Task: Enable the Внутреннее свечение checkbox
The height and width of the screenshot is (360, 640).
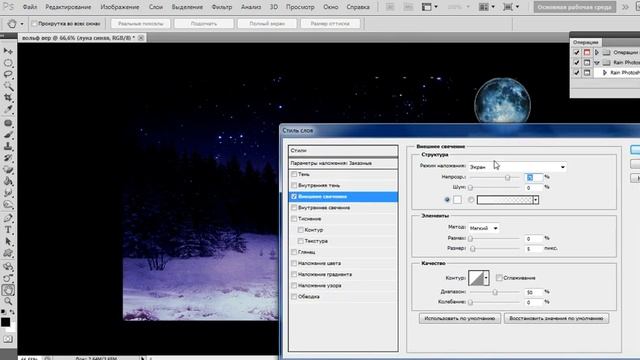Action: click(294, 207)
